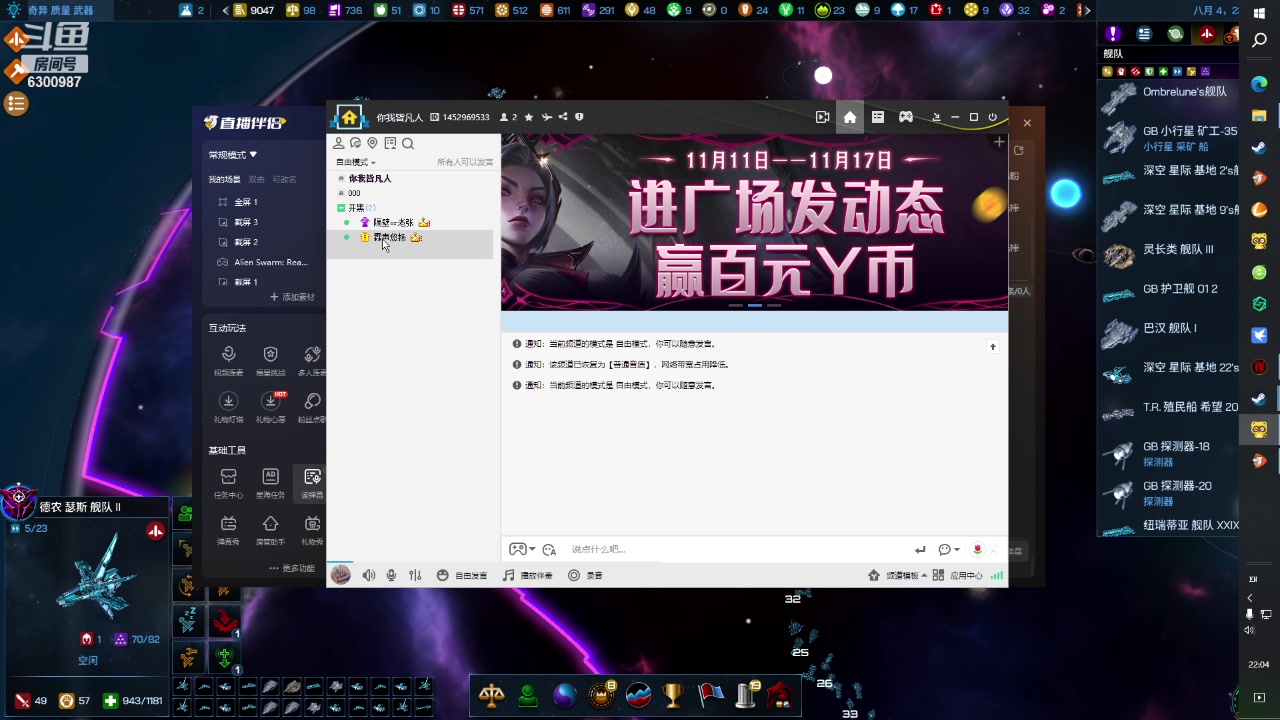
Task: Open the 常规模式 dropdown in 直播伴侣
Action: pyautogui.click(x=233, y=155)
